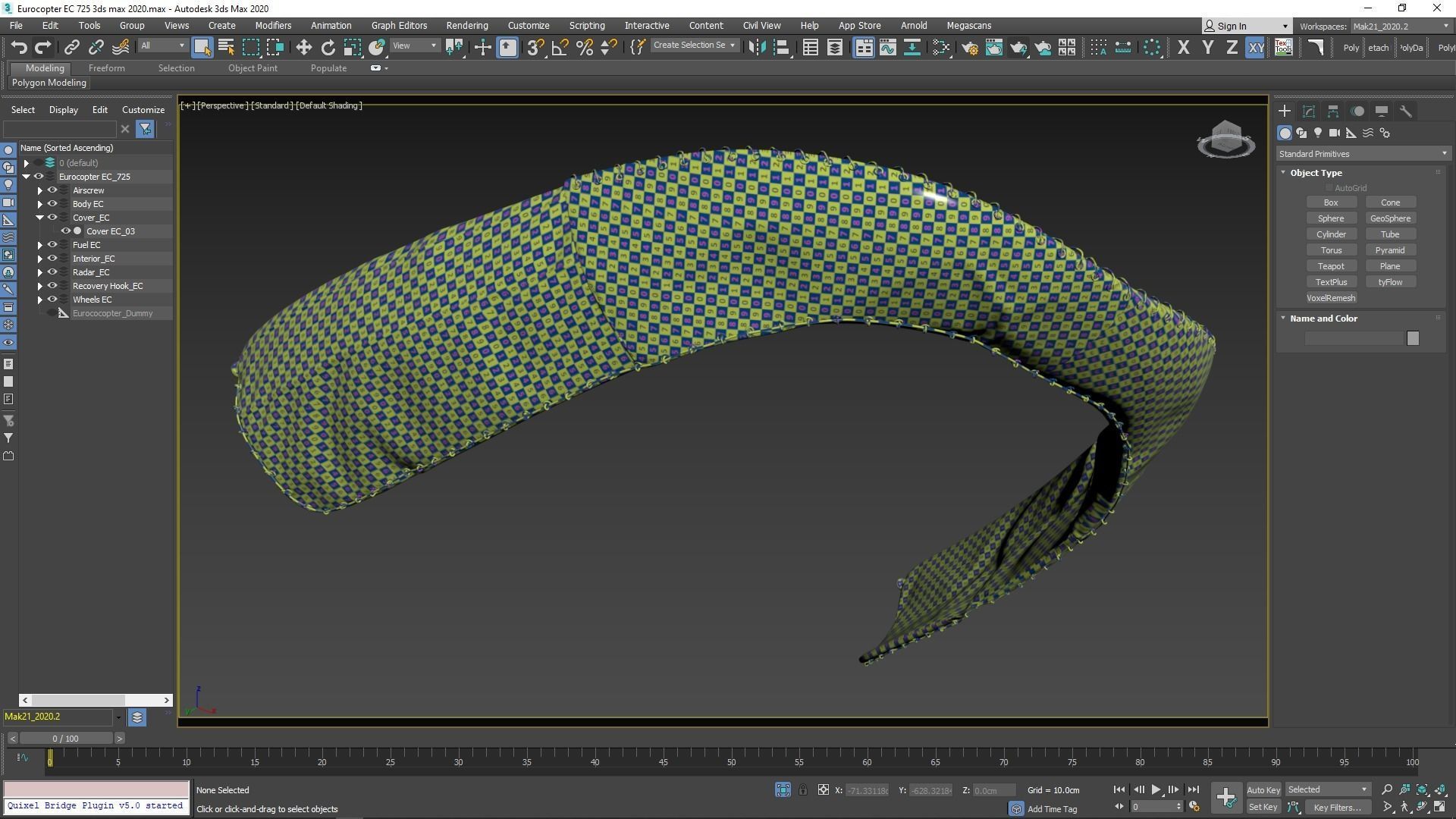Open the Utilities panel wrench icon
Screen dimensions: 1456x819
point(1405,111)
